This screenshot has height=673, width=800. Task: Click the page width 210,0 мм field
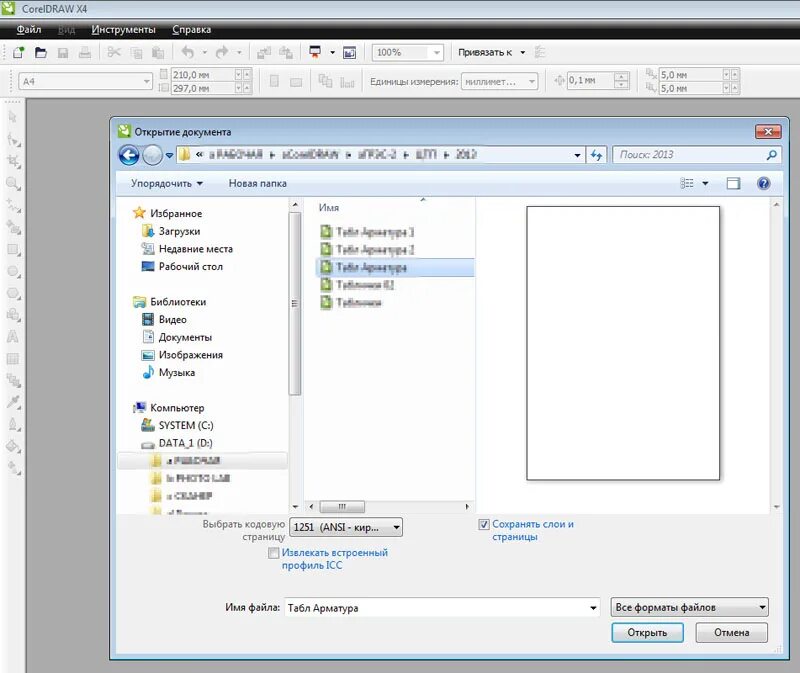coord(204,74)
